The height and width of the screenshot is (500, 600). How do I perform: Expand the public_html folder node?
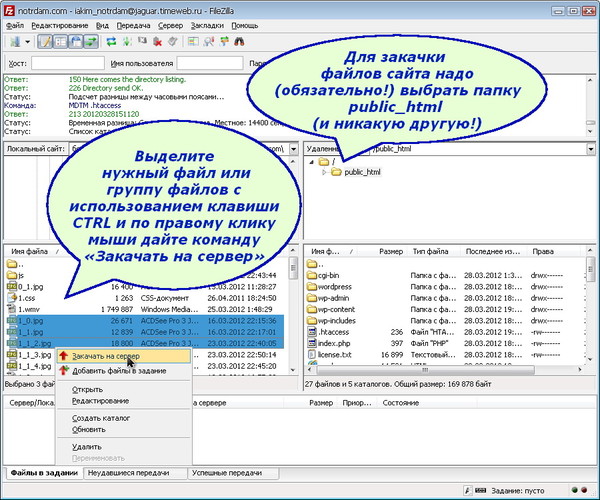pos(324,172)
